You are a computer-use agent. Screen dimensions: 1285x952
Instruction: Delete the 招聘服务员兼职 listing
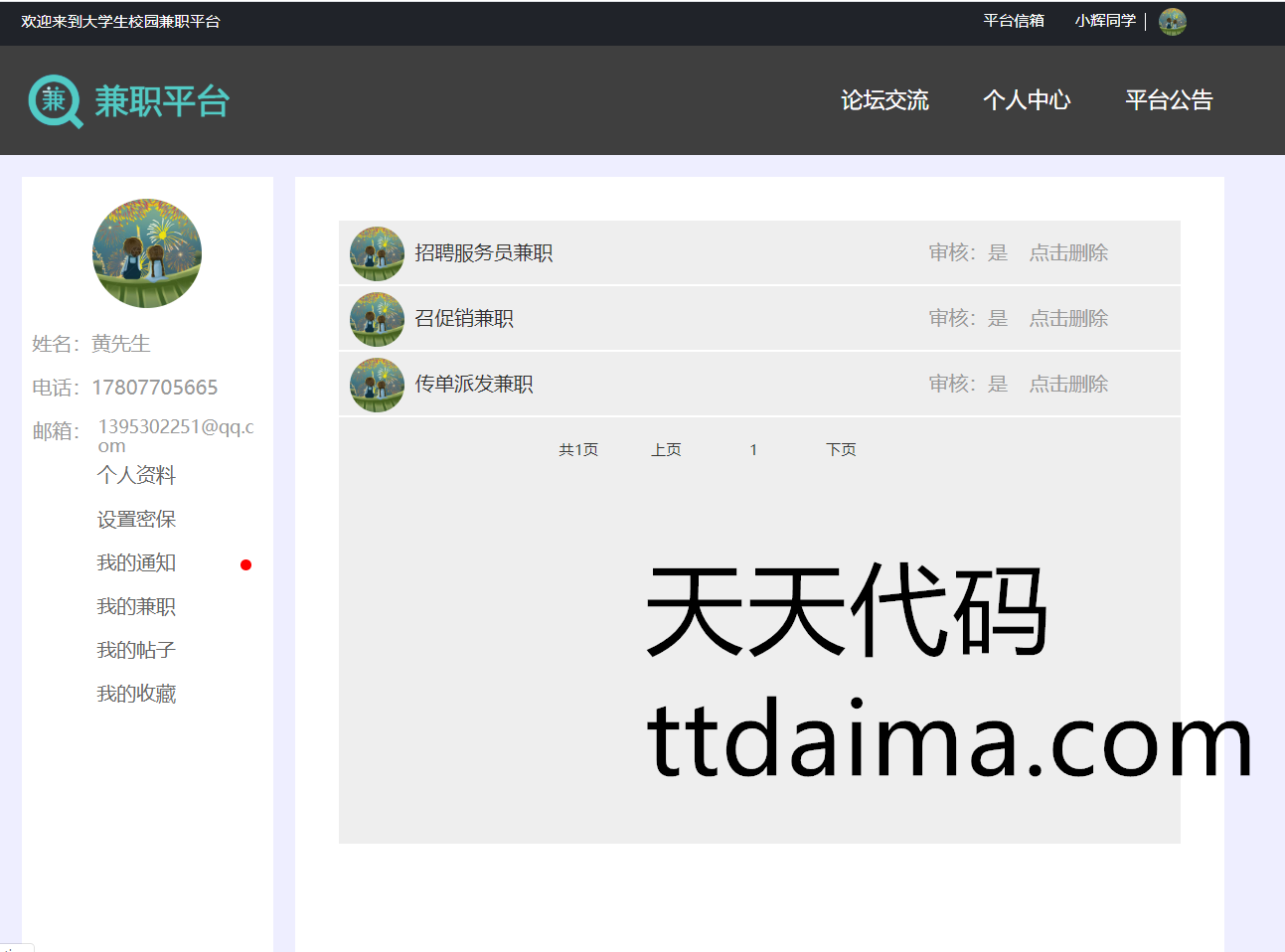click(1067, 253)
